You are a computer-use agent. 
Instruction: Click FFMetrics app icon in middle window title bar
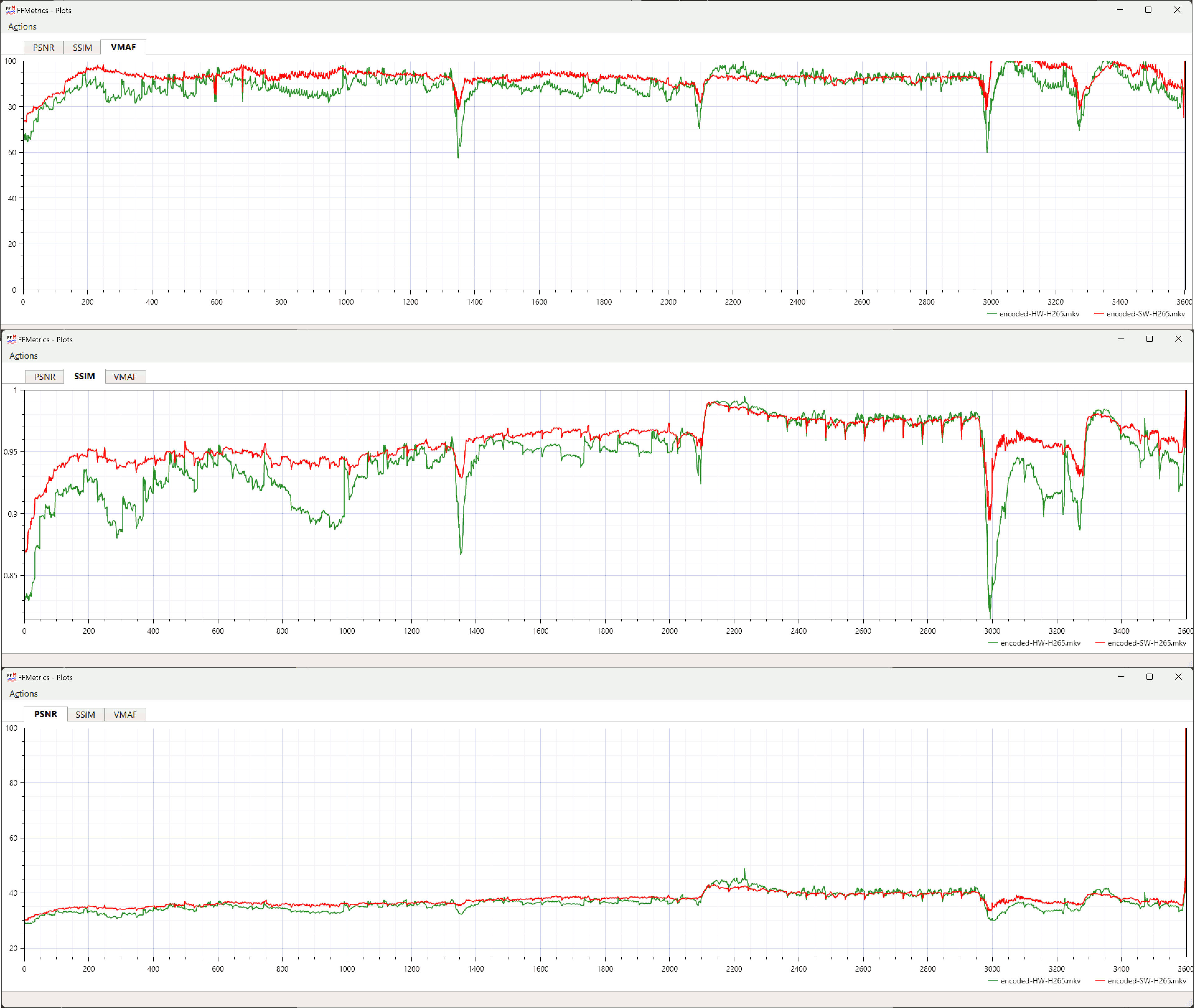[12, 339]
